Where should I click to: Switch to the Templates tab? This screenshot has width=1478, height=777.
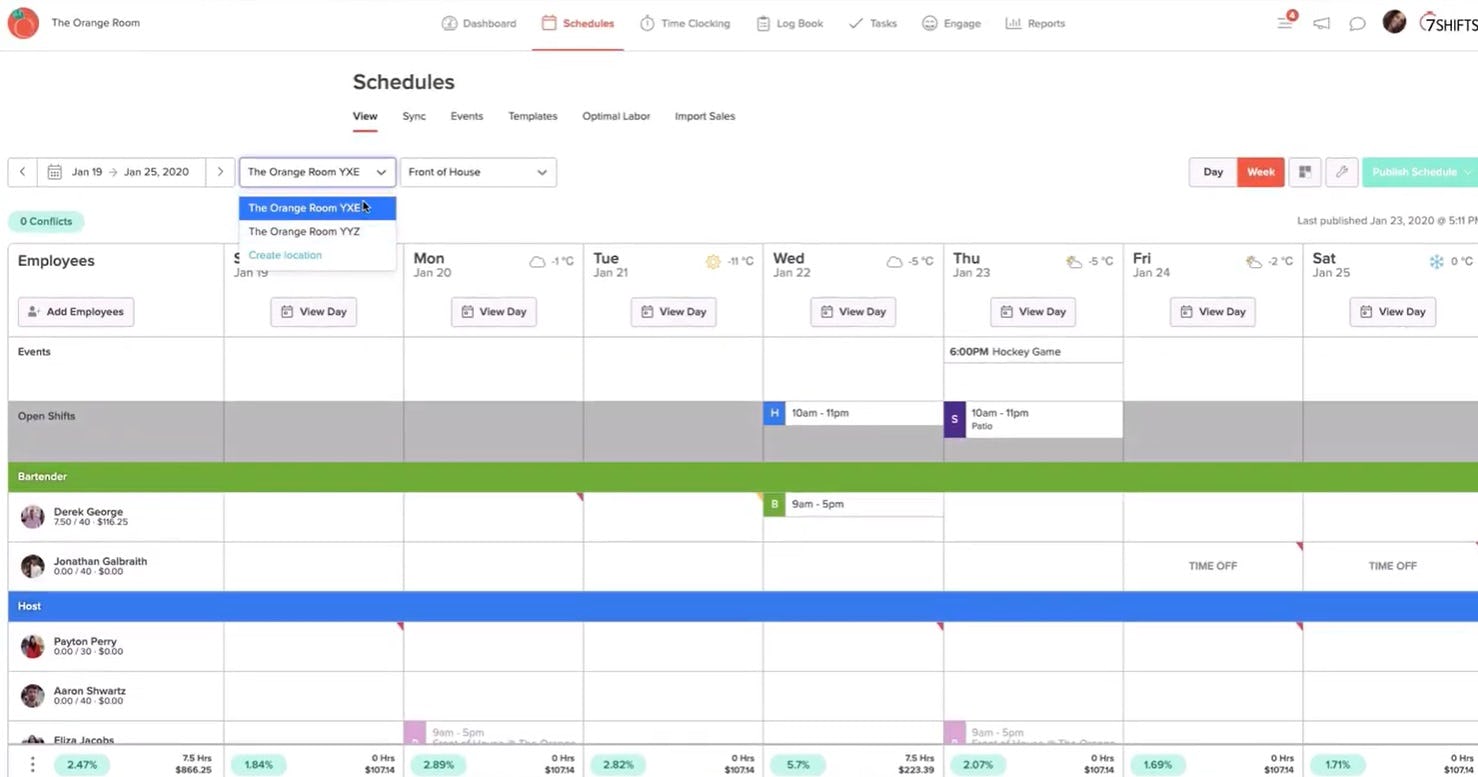[533, 116]
